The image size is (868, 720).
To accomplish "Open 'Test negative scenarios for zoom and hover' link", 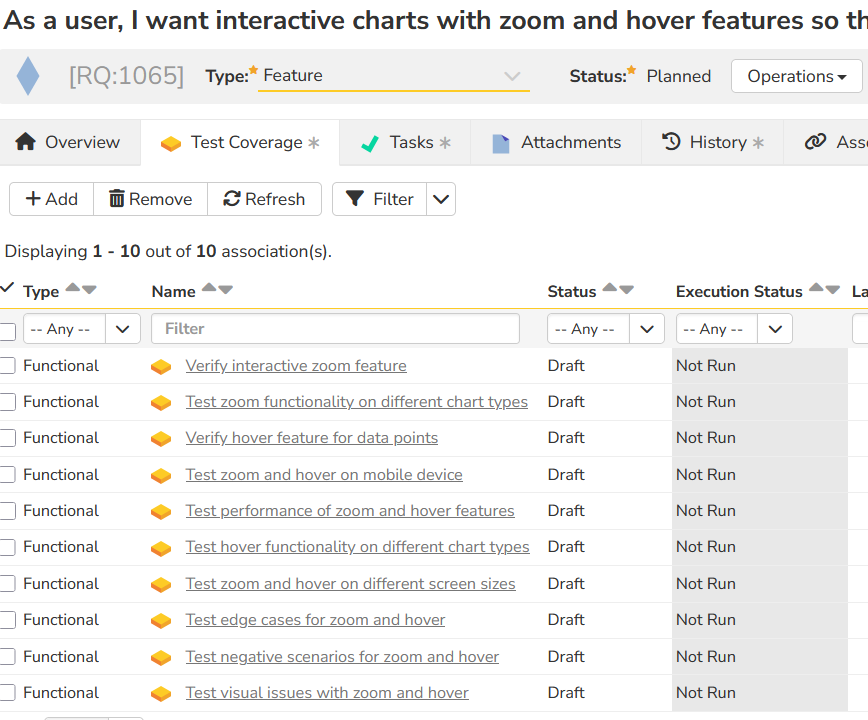I will coord(342,657).
